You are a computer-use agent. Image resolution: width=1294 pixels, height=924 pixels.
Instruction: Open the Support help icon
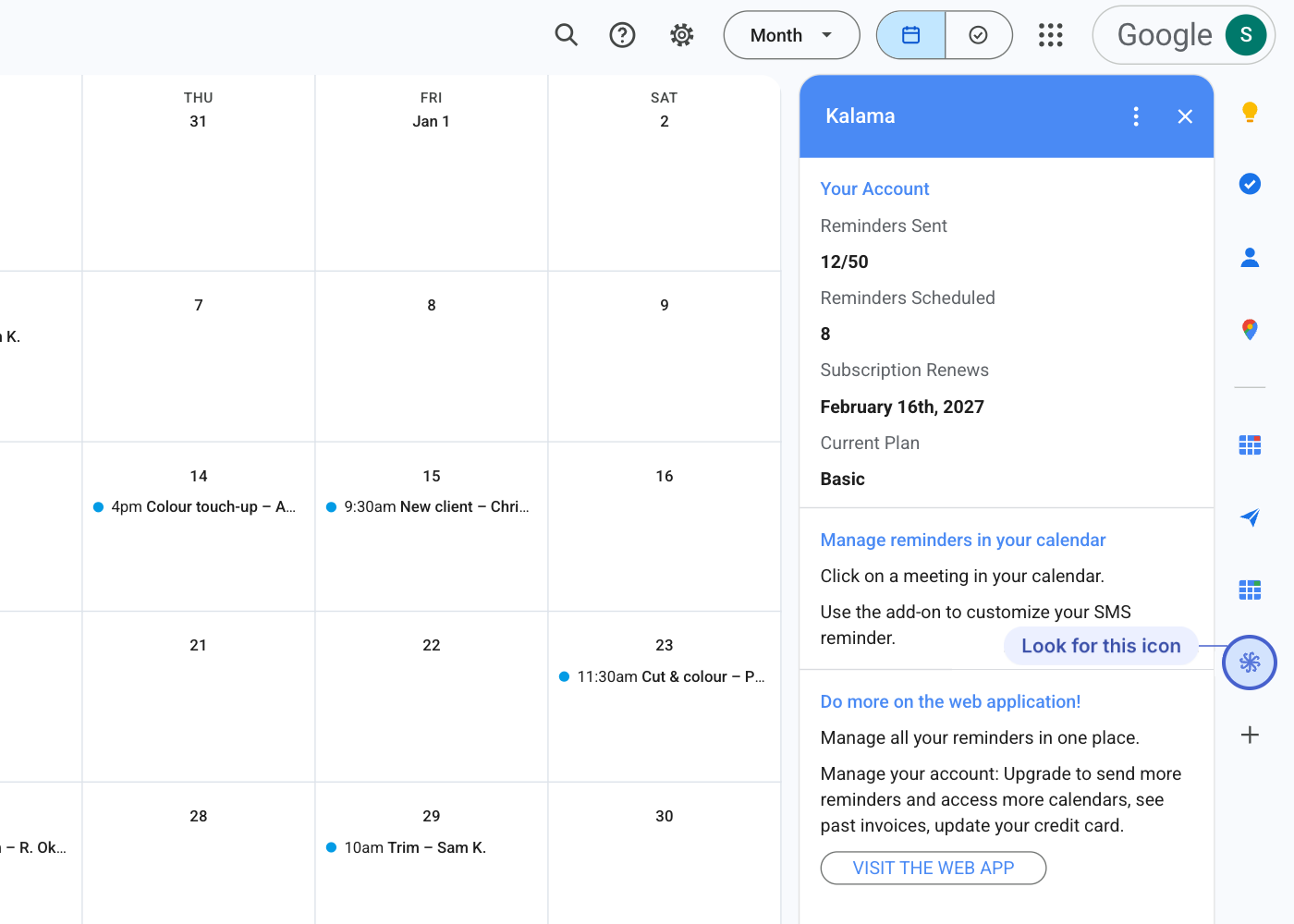(622, 35)
